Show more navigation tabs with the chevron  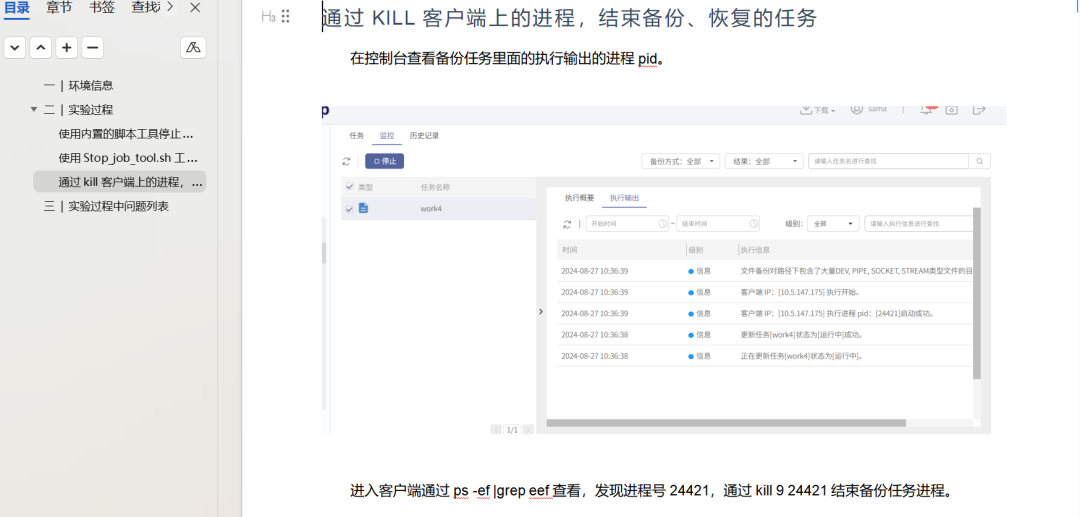coord(170,8)
